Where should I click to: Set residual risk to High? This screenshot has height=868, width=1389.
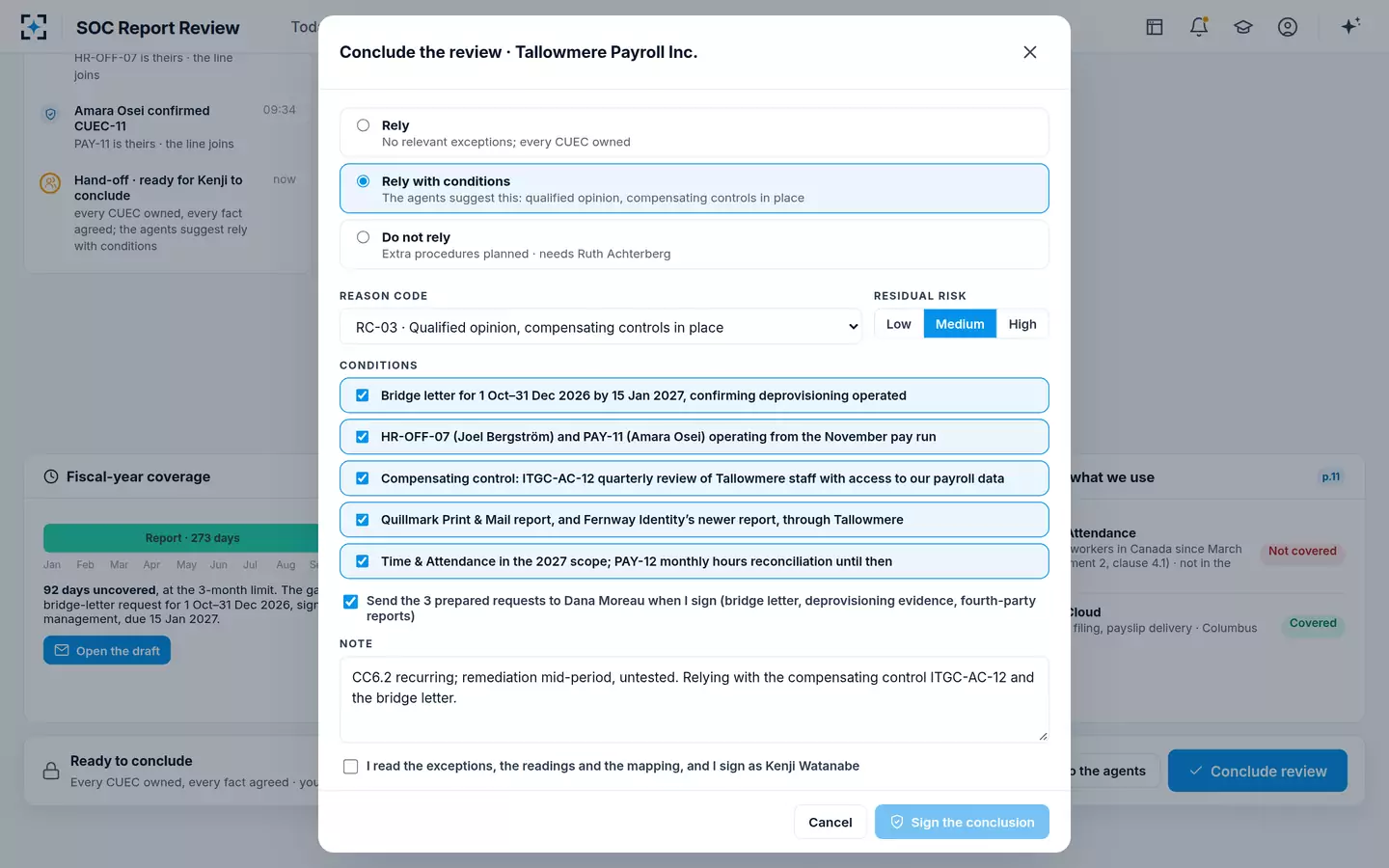point(1022,324)
